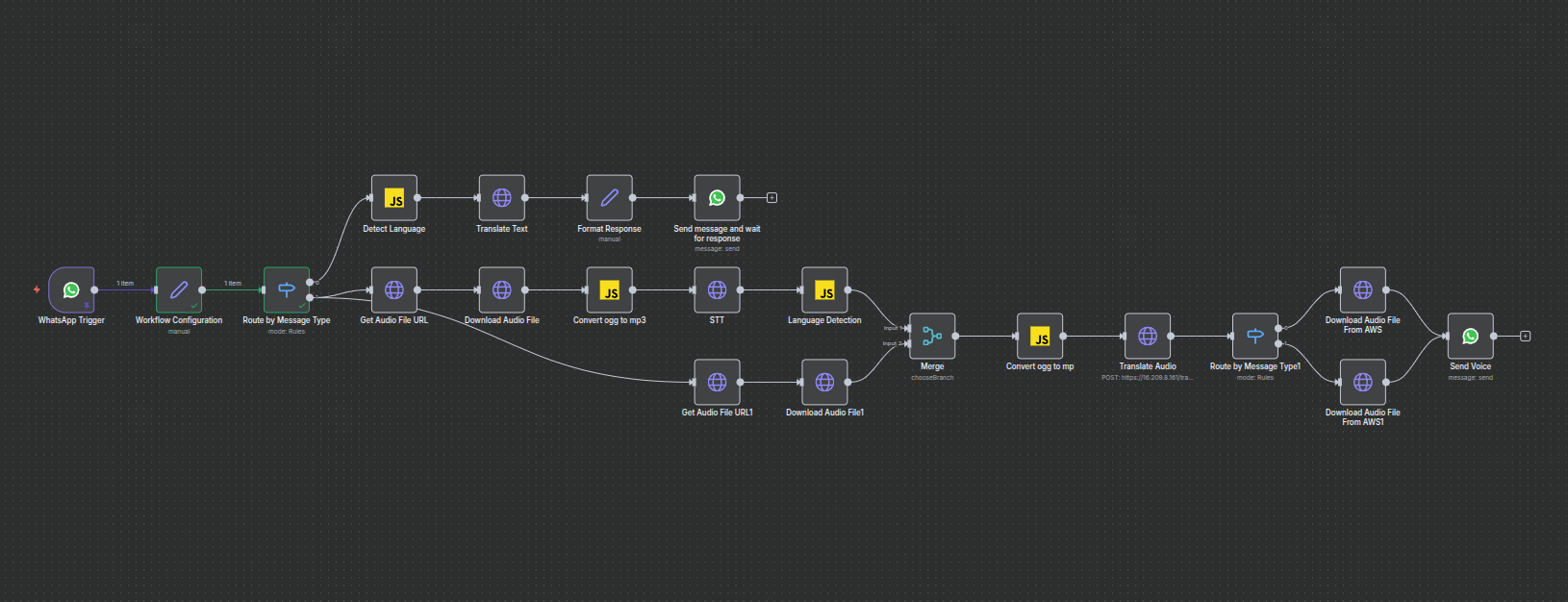
Task: Click the Language Detection node
Action: [825, 289]
